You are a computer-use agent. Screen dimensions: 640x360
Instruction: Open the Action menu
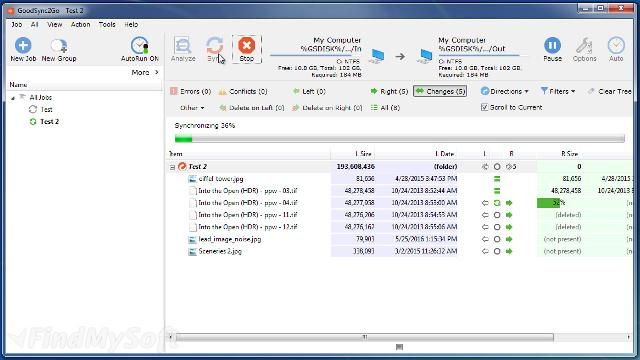(80, 24)
